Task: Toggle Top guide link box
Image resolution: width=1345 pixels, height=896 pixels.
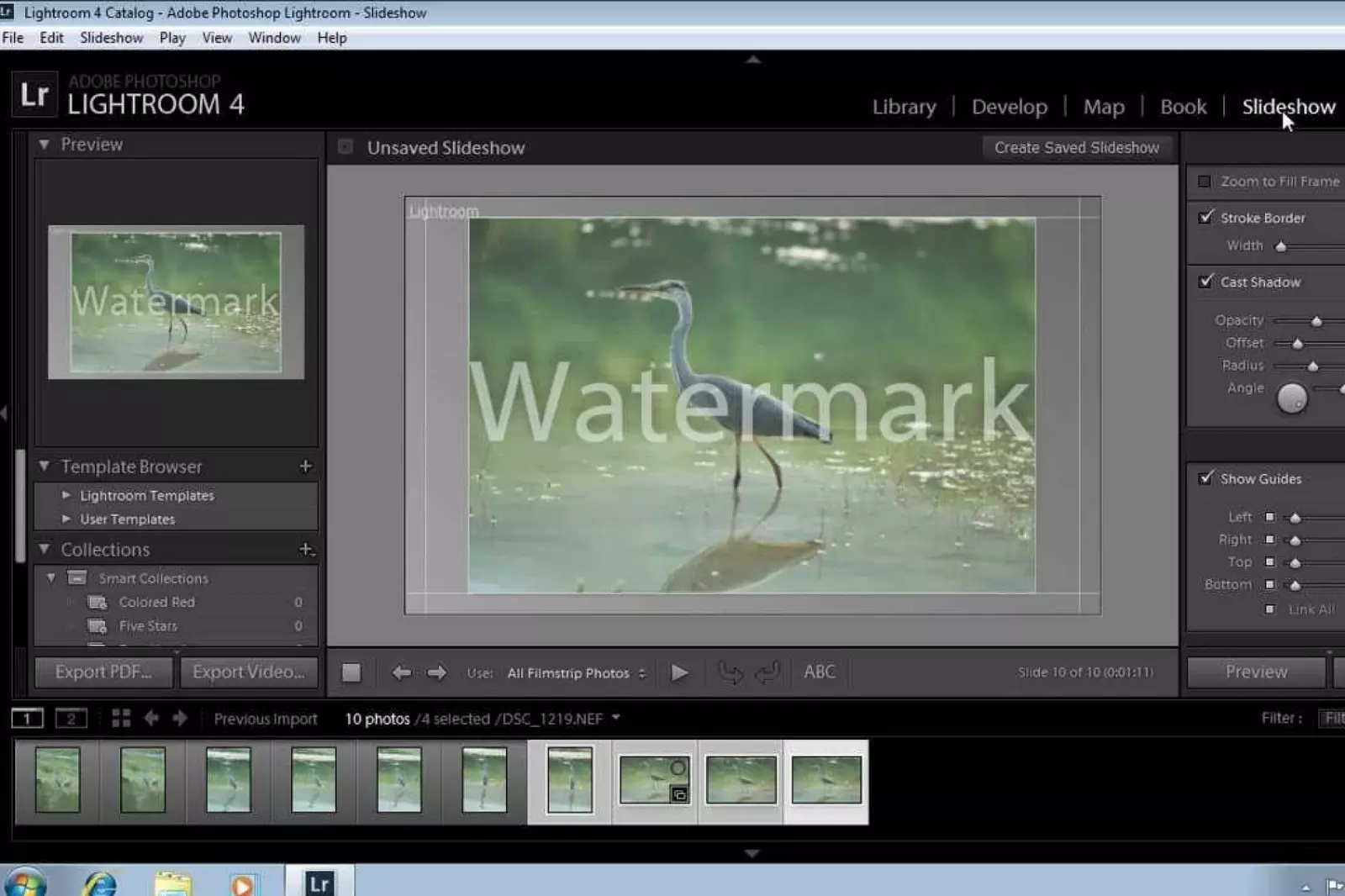Action: click(1270, 561)
